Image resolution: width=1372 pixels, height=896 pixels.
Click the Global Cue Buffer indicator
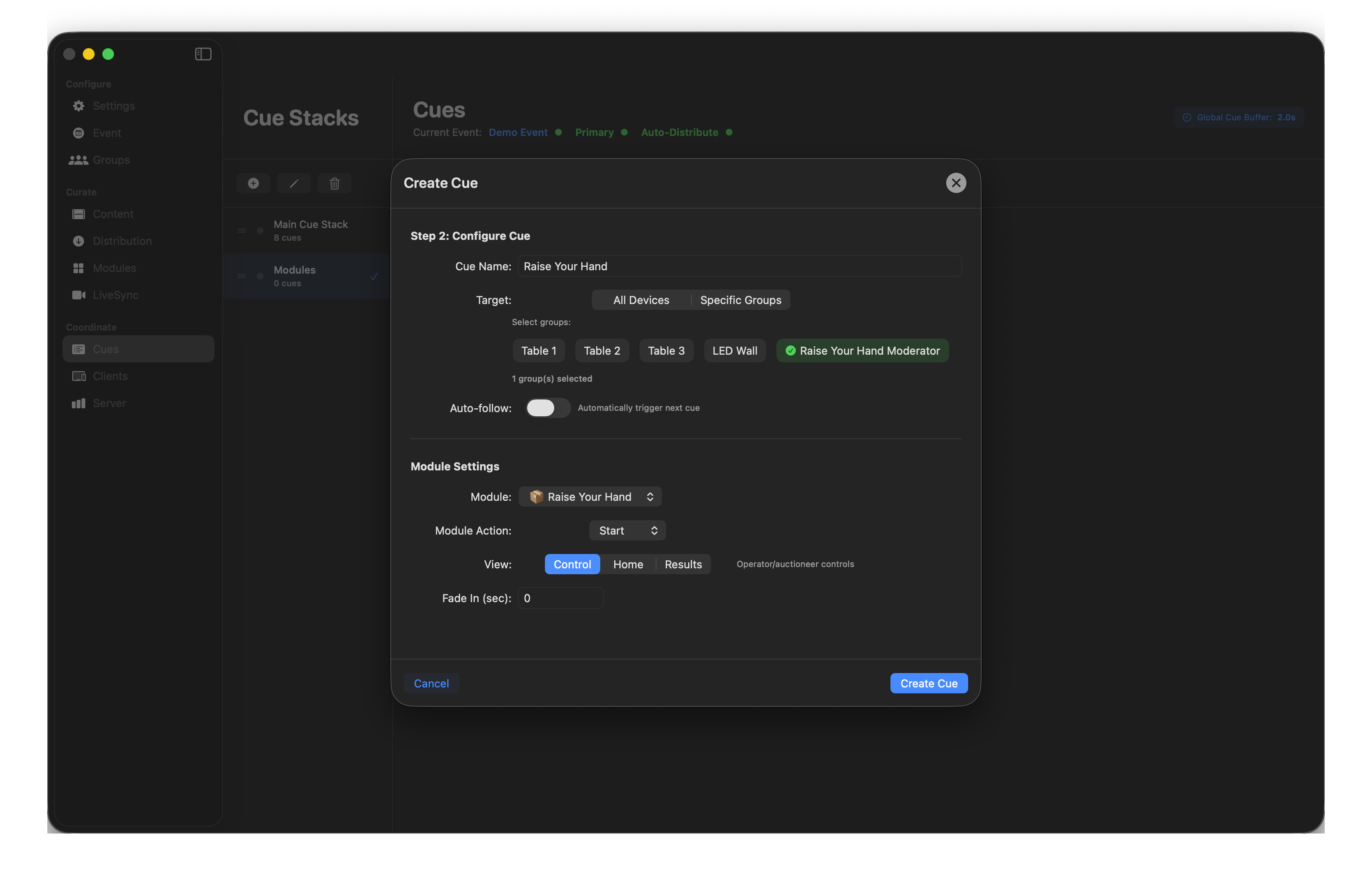click(1238, 117)
